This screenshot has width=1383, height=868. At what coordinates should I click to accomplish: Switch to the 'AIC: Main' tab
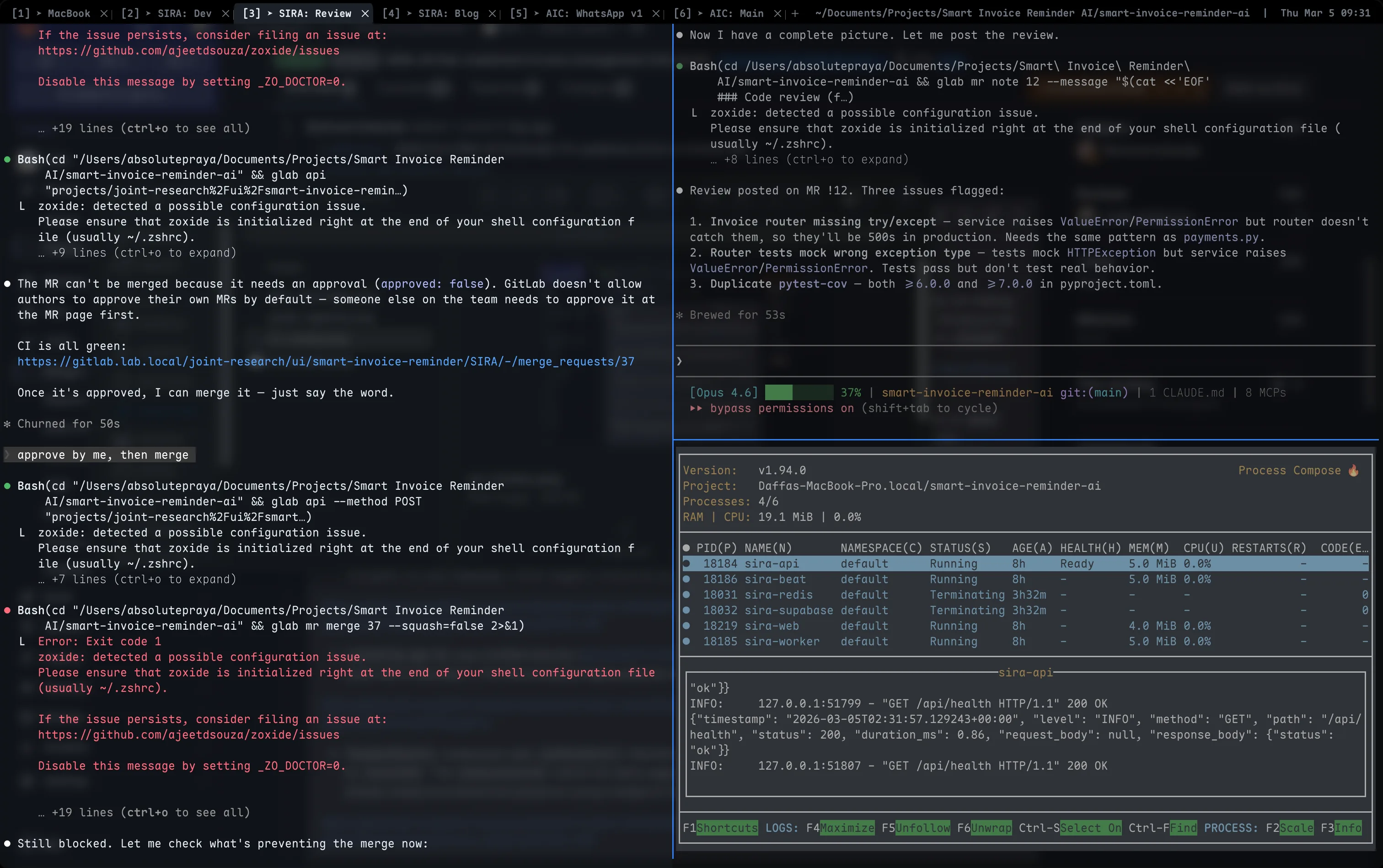click(x=738, y=13)
